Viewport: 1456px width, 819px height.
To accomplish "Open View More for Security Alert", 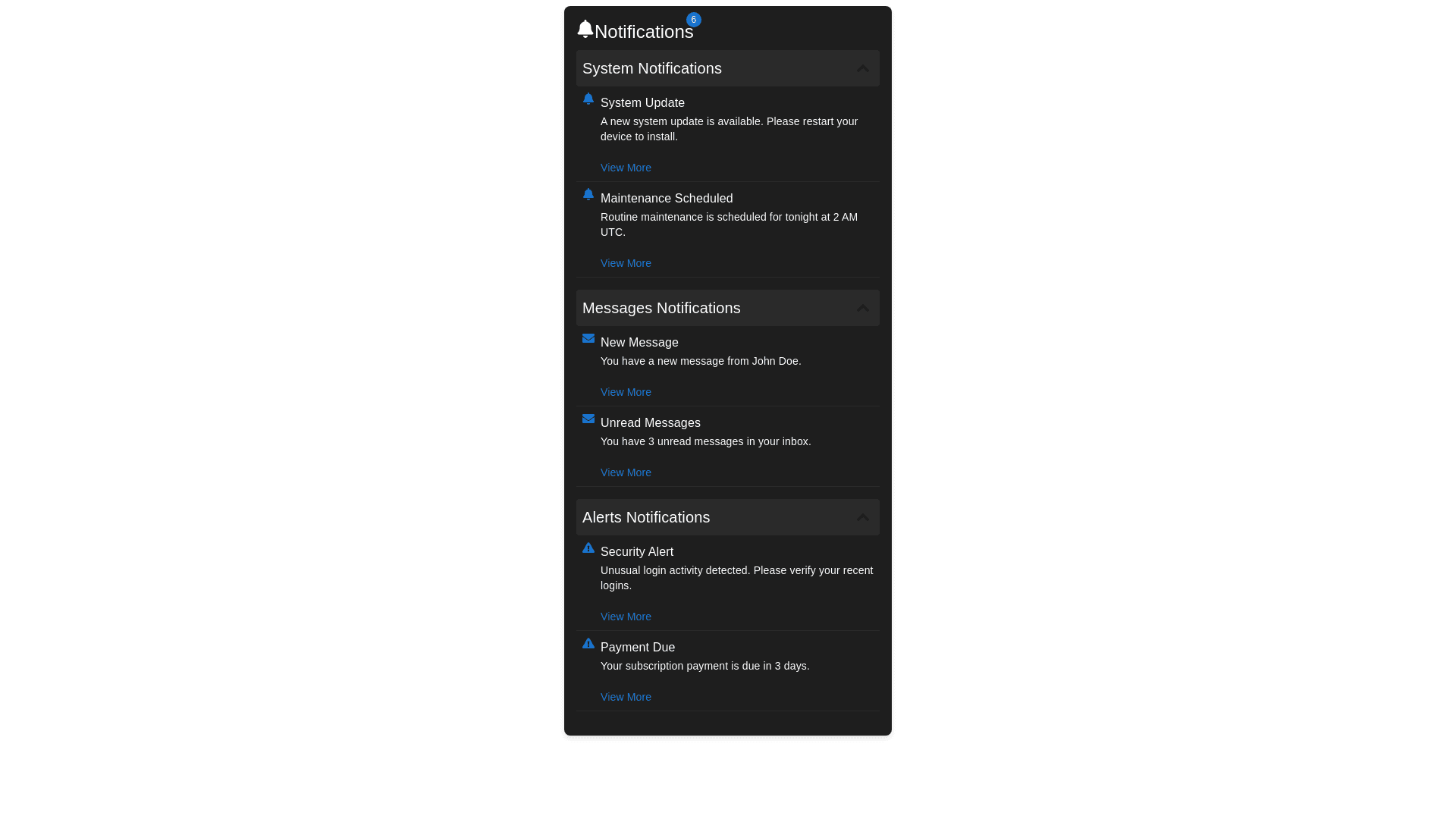I will (626, 617).
